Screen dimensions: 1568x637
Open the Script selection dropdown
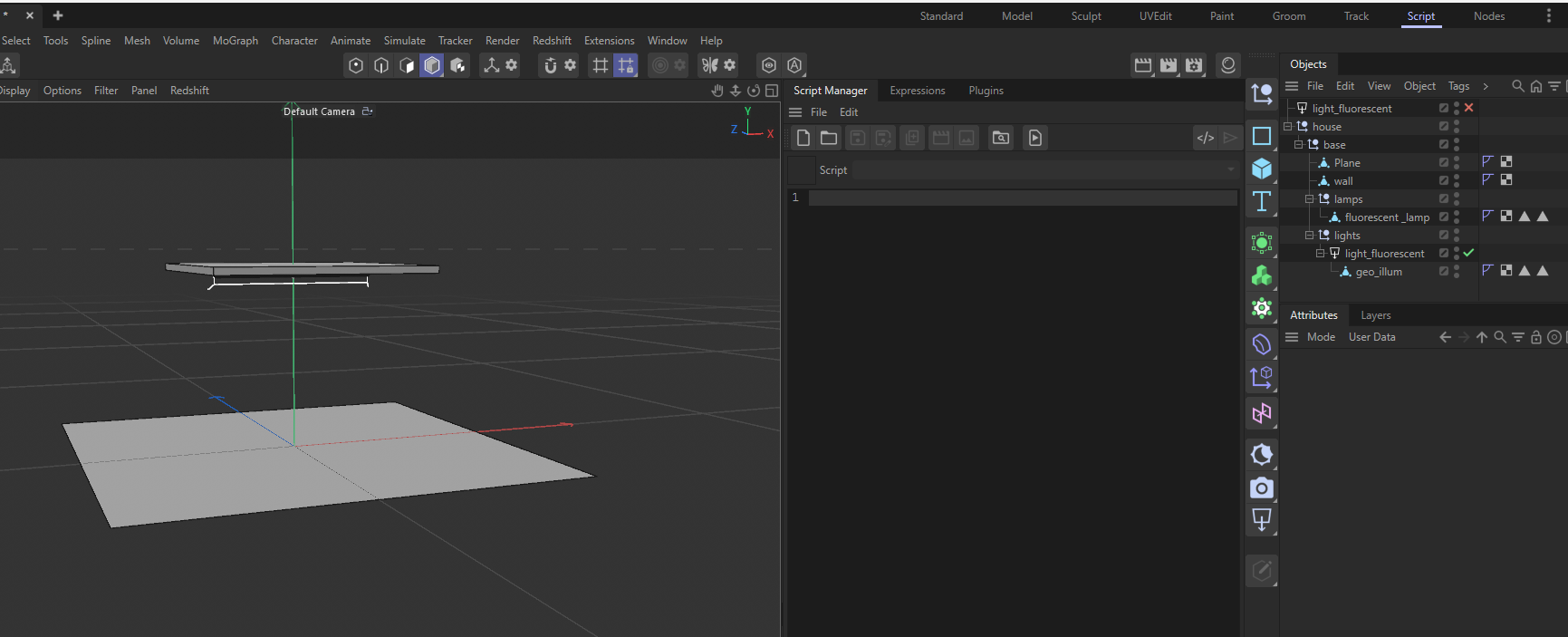point(1045,170)
